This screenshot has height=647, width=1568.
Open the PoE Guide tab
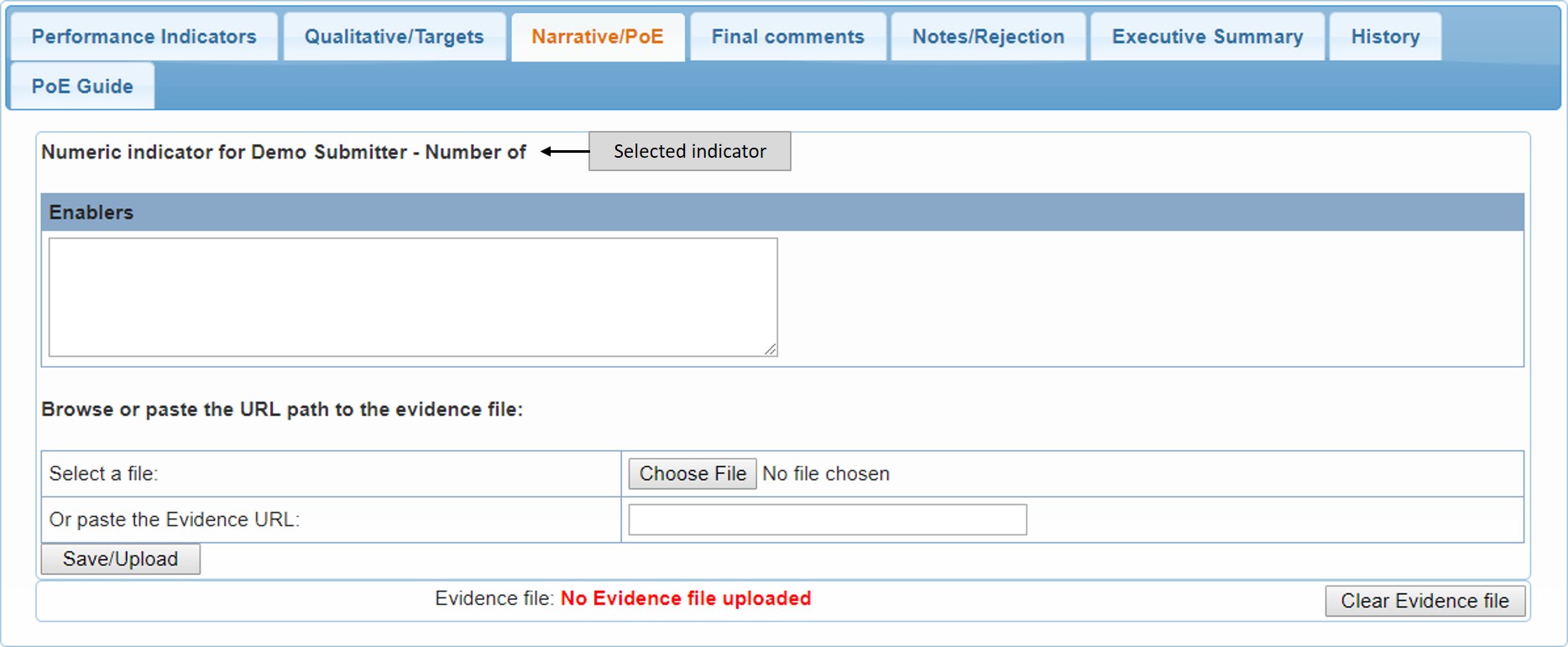82,86
